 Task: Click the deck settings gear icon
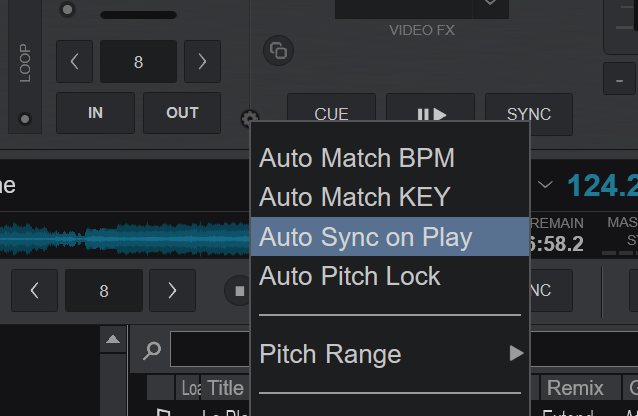(x=248, y=116)
